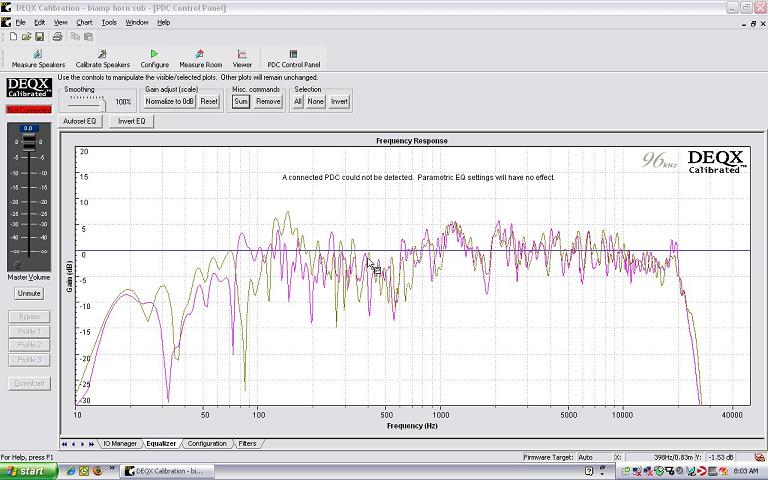Open the File menu
The width and height of the screenshot is (768, 480).
(x=20, y=23)
